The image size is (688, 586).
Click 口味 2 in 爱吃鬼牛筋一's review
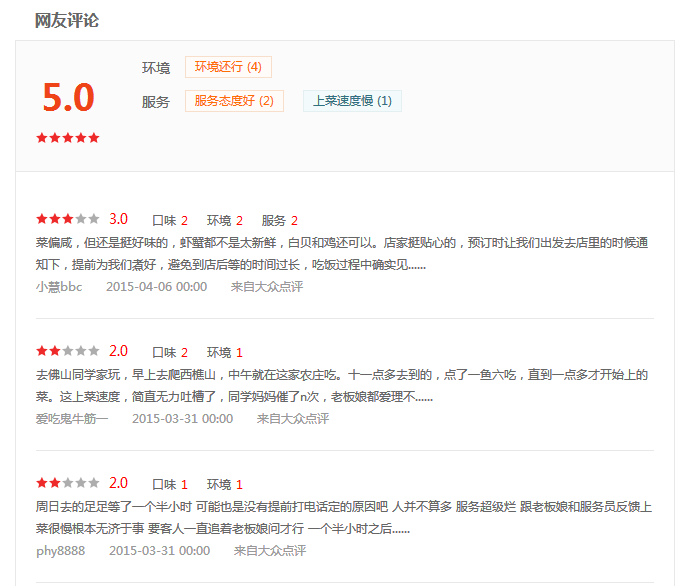click(170, 352)
